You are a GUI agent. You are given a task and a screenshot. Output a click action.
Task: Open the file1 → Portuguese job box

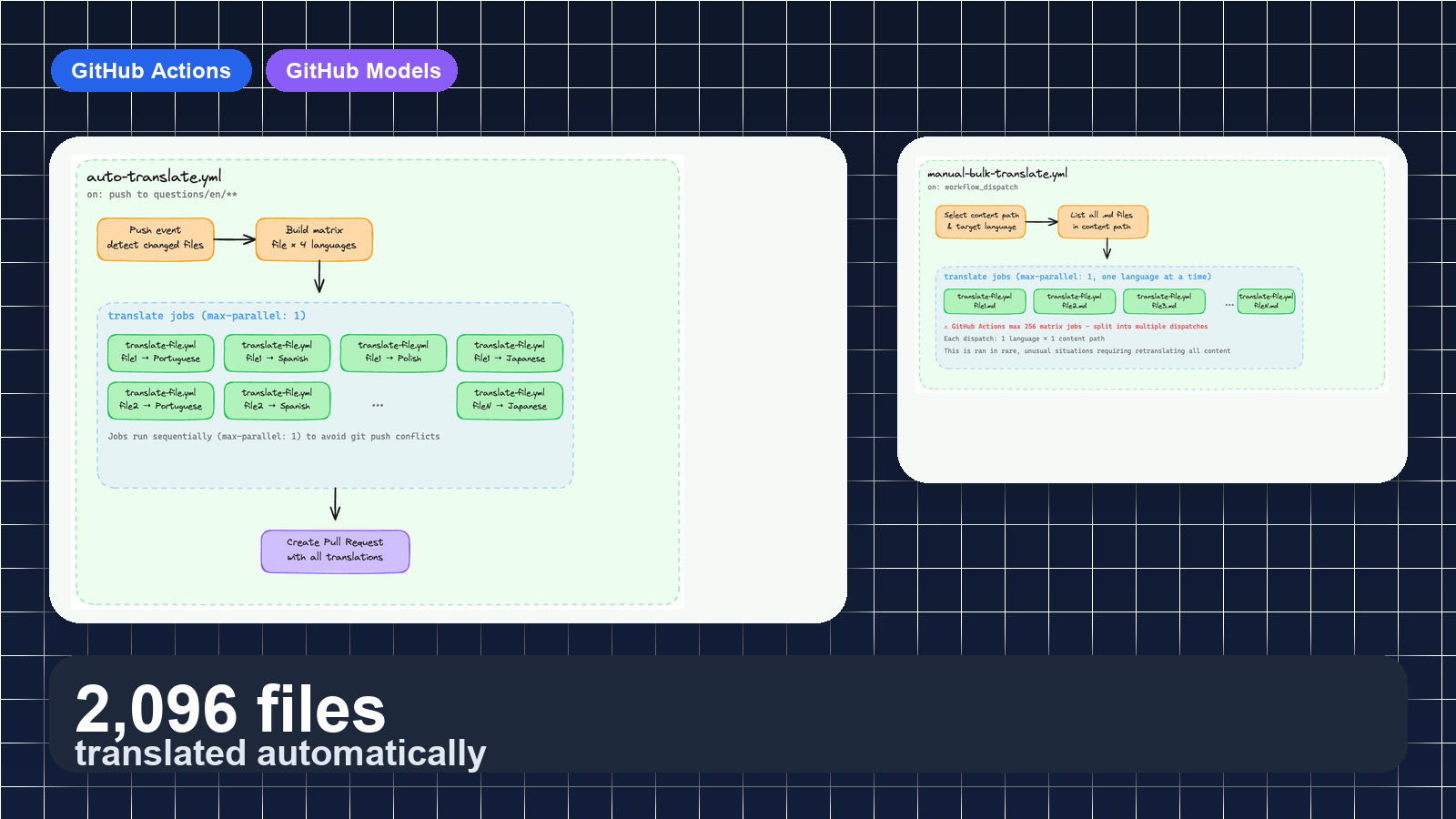pyautogui.click(x=160, y=353)
